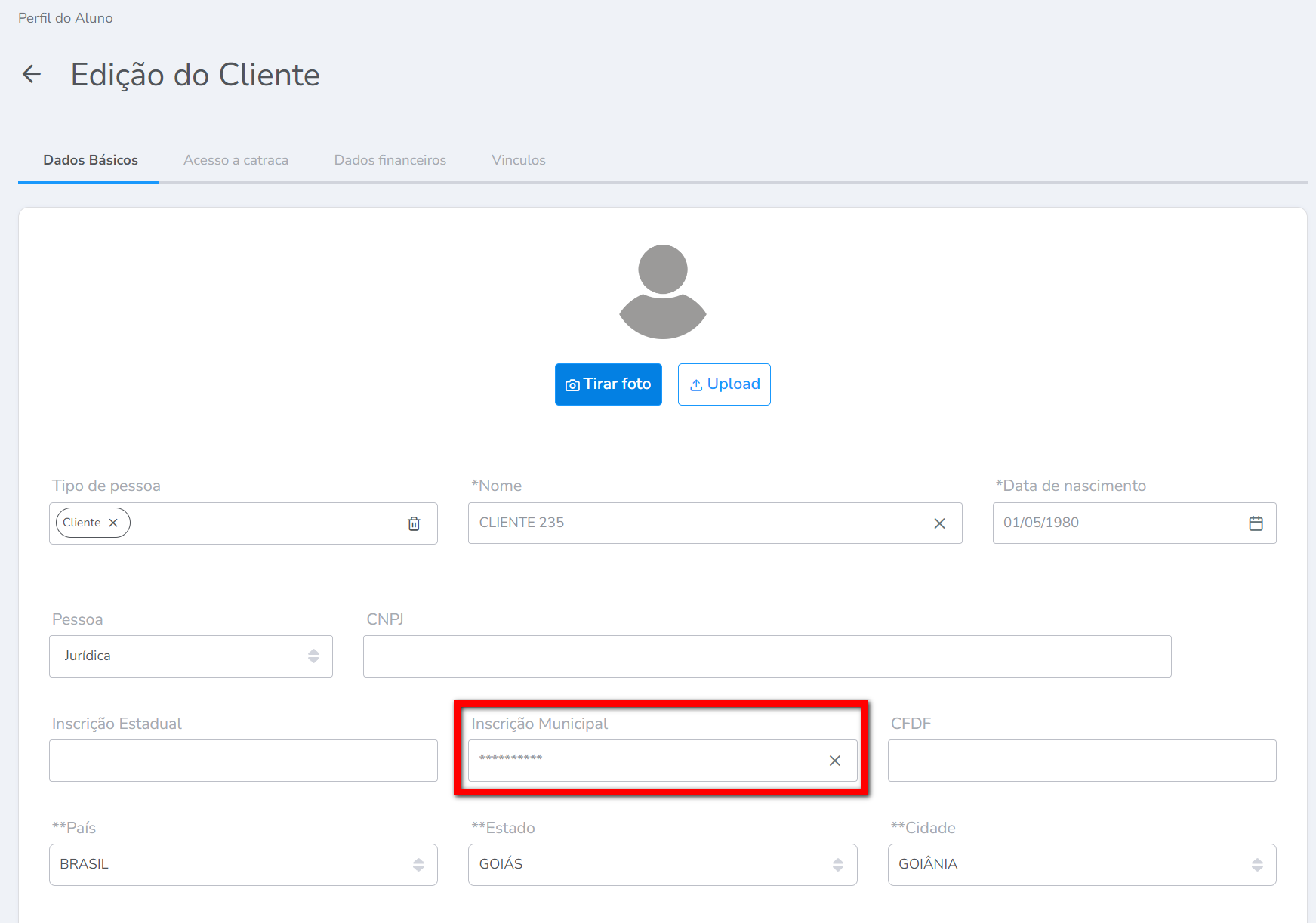Click the back arrow beside Edição do Cliente
Screen dimensions: 1316x923
32,74
